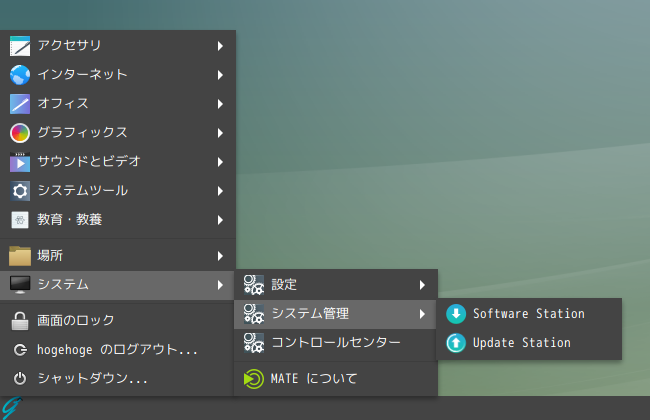
Task: Open the 教育・教養 category
Action: click(x=118, y=220)
